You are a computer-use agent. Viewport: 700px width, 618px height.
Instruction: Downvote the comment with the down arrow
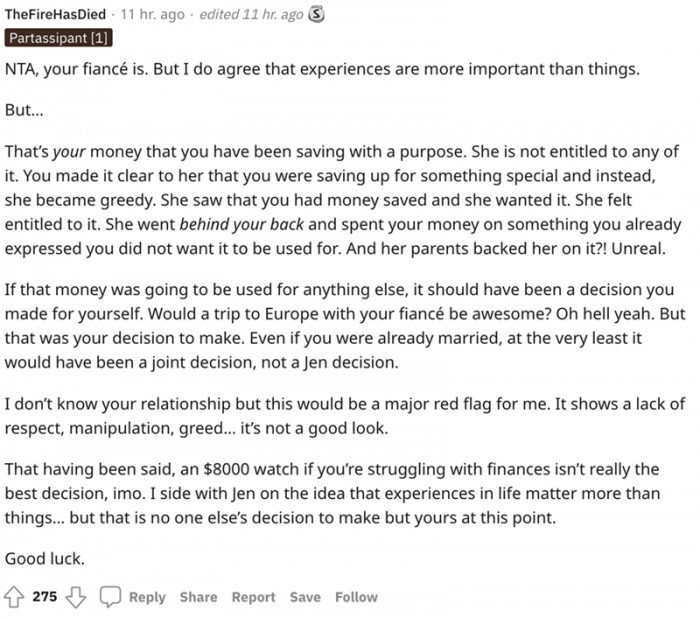[x=76, y=597]
